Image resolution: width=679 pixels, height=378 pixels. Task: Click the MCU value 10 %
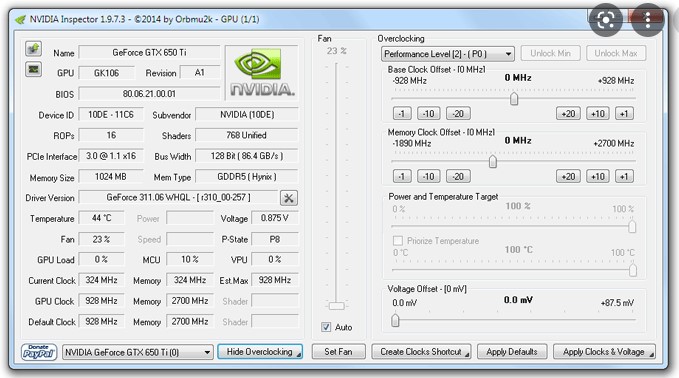click(x=190, y=259)
